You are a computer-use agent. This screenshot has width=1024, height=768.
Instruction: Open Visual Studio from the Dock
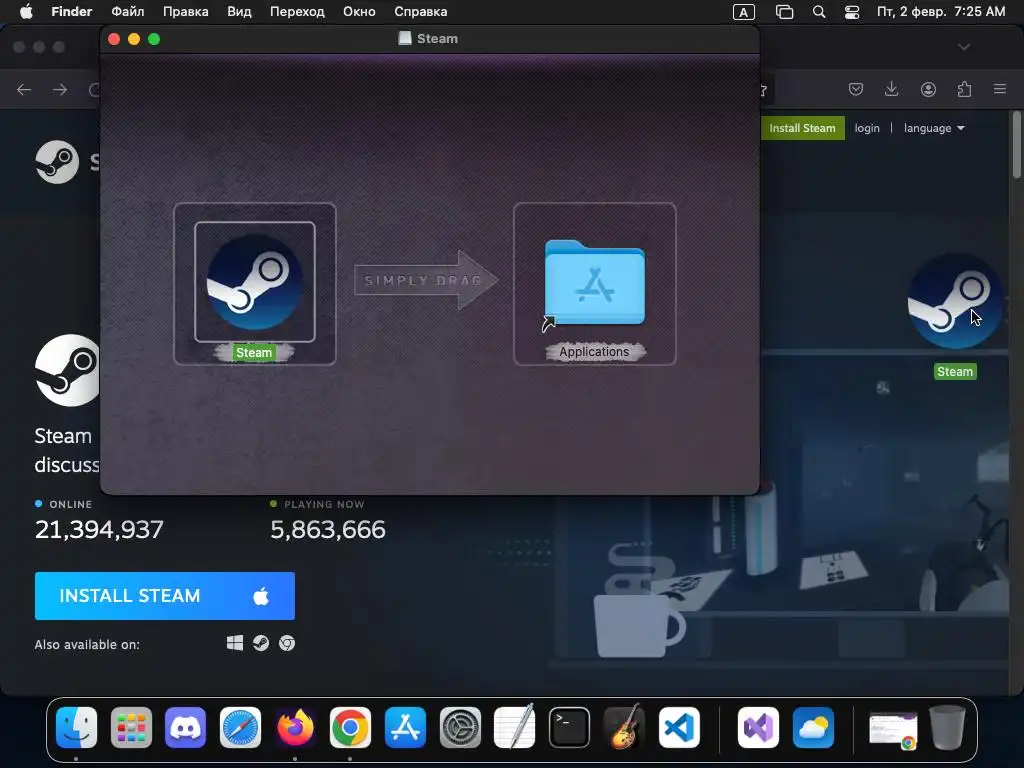point(758,727)
